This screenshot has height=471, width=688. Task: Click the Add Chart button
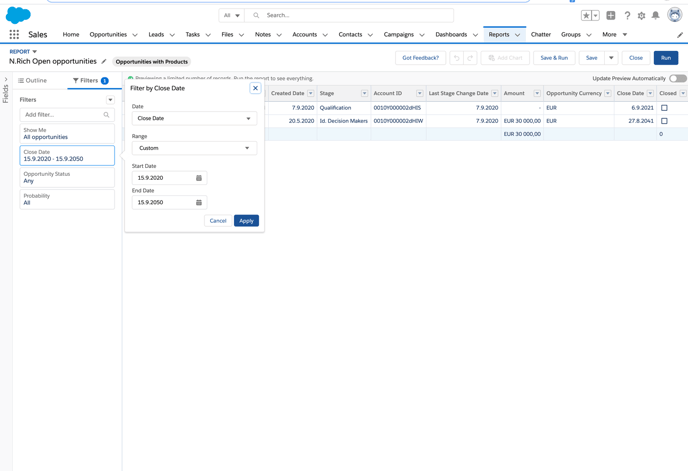505,58
